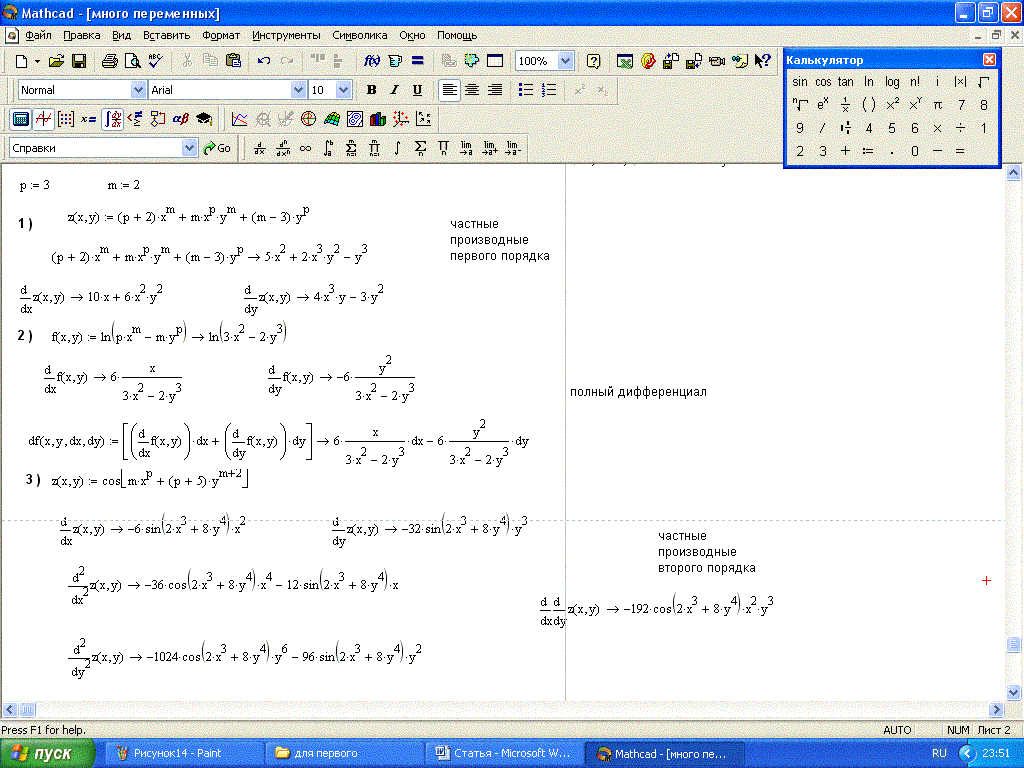Click the Insert Function f(x) icon
The width and height of the screenshot is (1024, 768).
pyautogui.click(x=371, y=61)
